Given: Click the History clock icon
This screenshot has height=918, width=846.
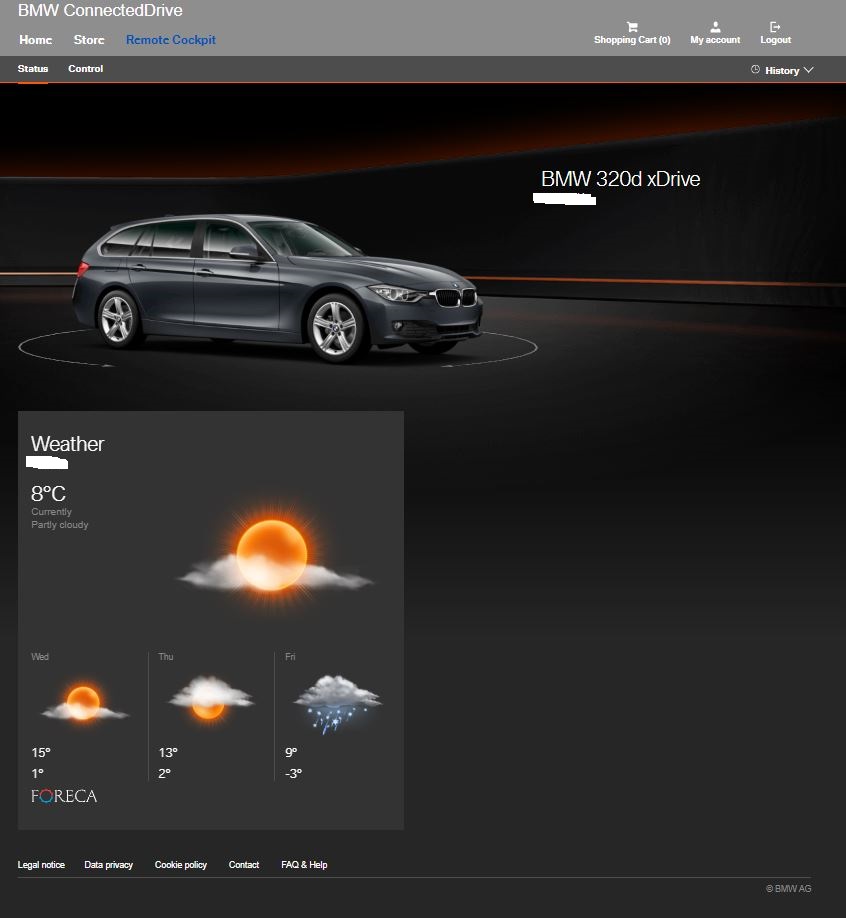Looking at the screenshot, I should tap(755, 70).
